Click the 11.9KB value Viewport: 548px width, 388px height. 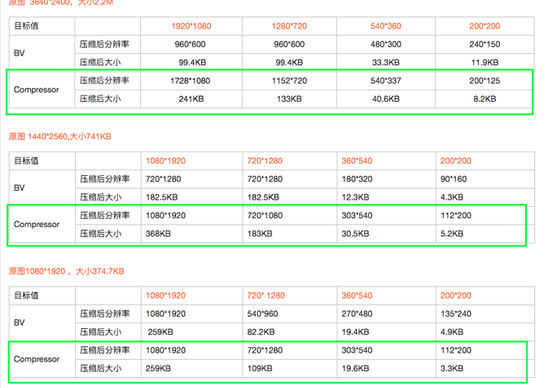coord(485,63)
